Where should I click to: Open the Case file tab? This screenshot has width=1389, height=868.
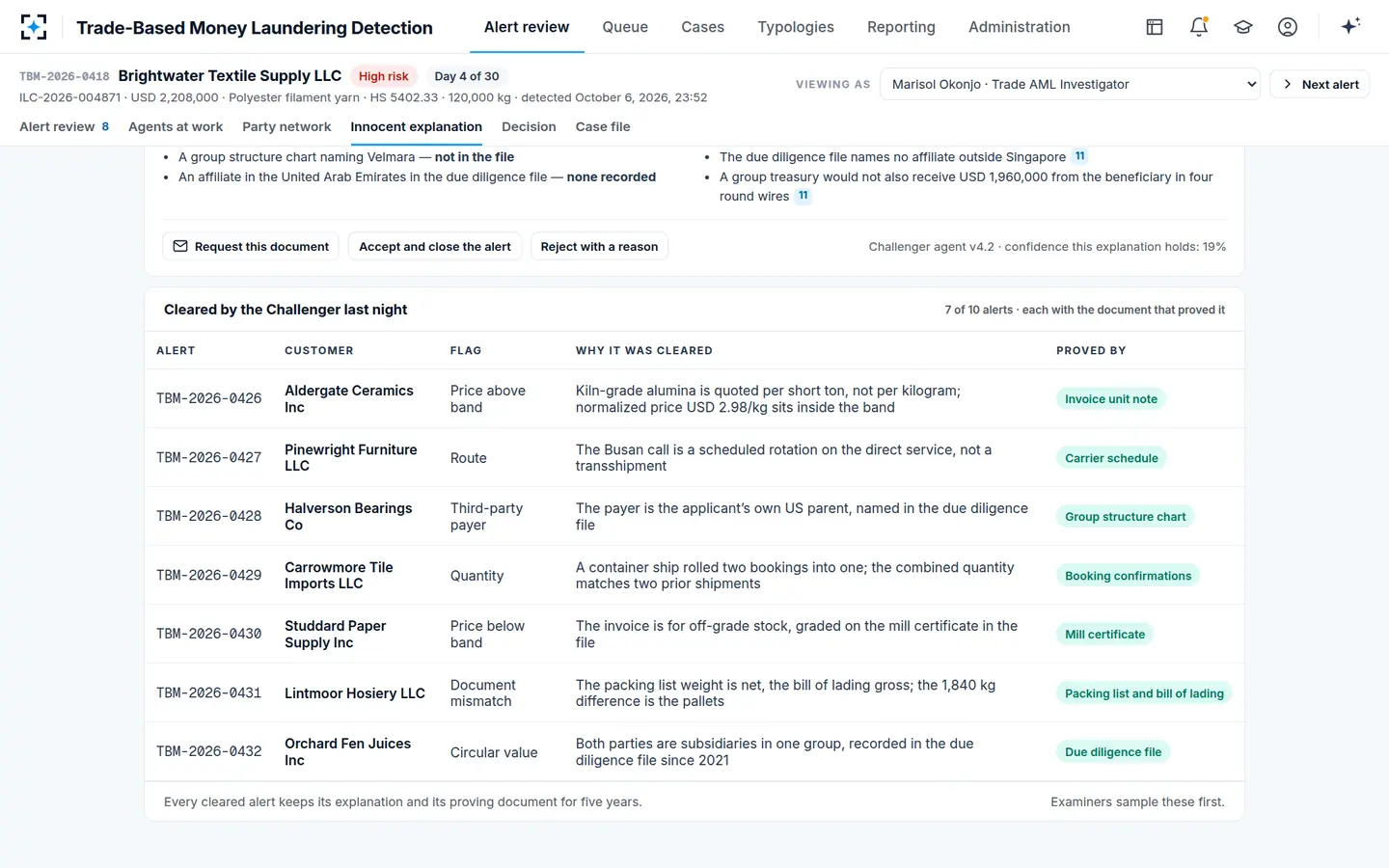[603, 126]
